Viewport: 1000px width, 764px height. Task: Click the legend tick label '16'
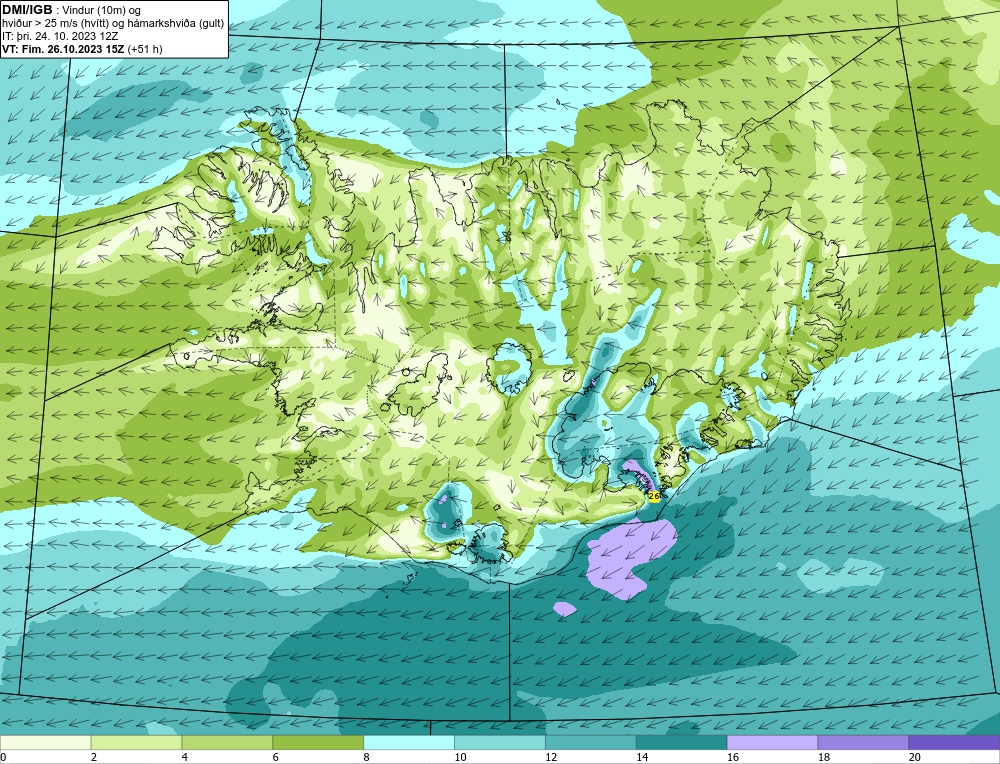point(733,758)
